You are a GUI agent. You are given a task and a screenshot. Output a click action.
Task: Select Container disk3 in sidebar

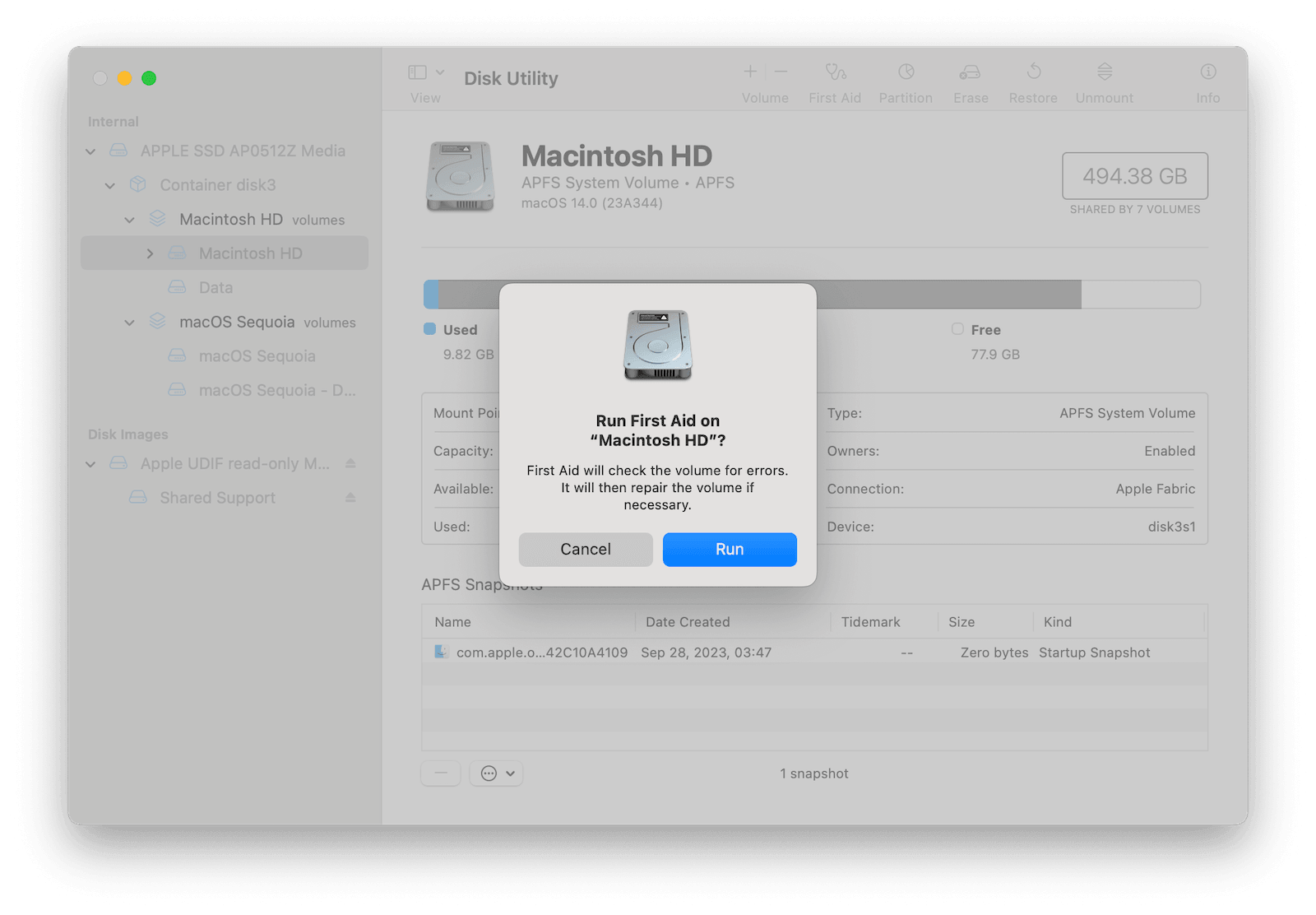tap(218, 185)
